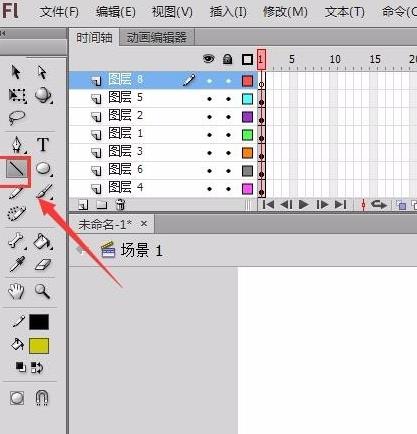Select the 3D Rotation tool
417x434 pixels.
pos(43,95)
